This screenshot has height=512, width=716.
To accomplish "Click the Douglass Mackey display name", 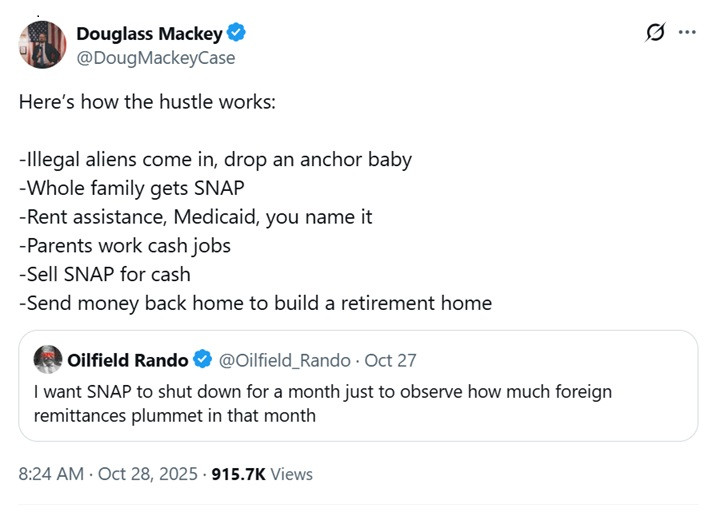I will point(149,34).
